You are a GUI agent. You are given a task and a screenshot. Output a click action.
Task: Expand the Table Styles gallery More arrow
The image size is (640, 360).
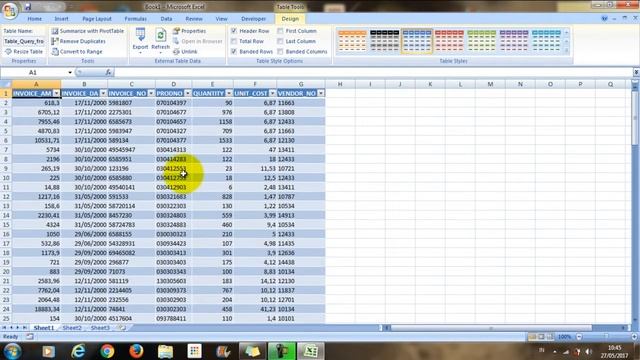tap(567, 51)
